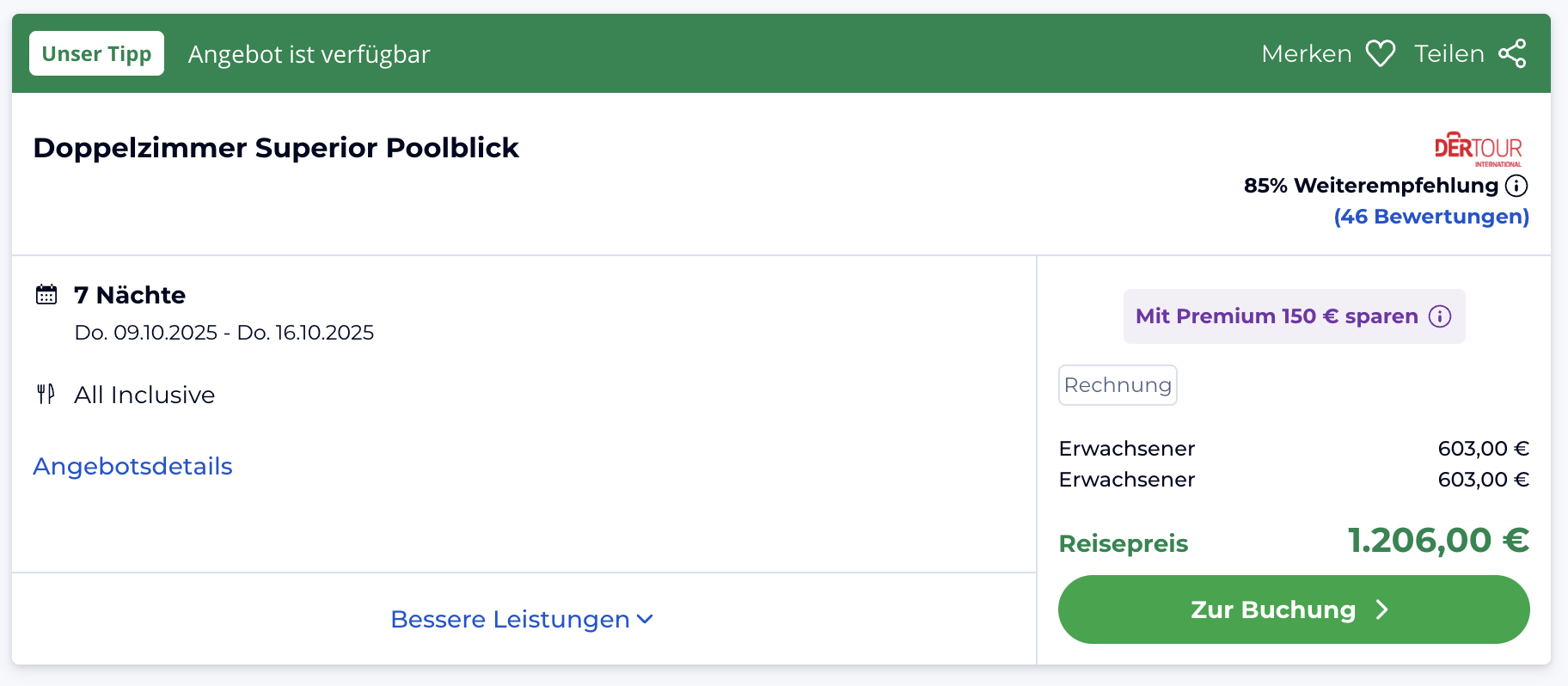Click the Unser Tipp badge
This screenshot has height=686, width=1568.
(x=96, y=53)
